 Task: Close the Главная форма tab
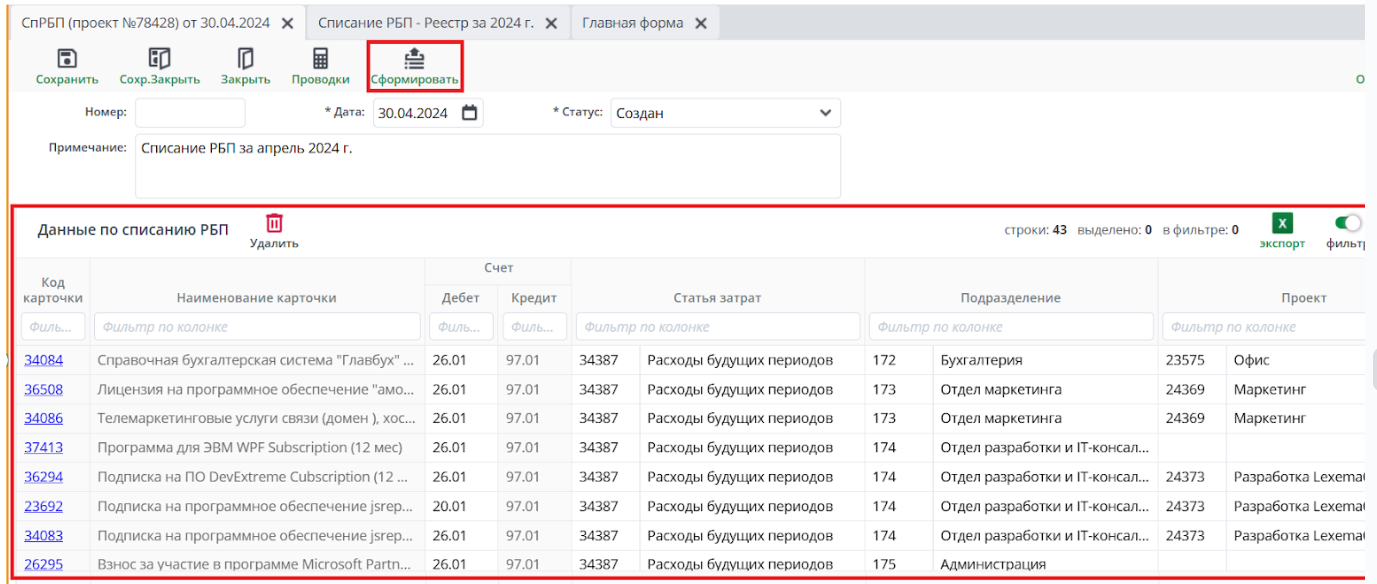tap(700, 23)
